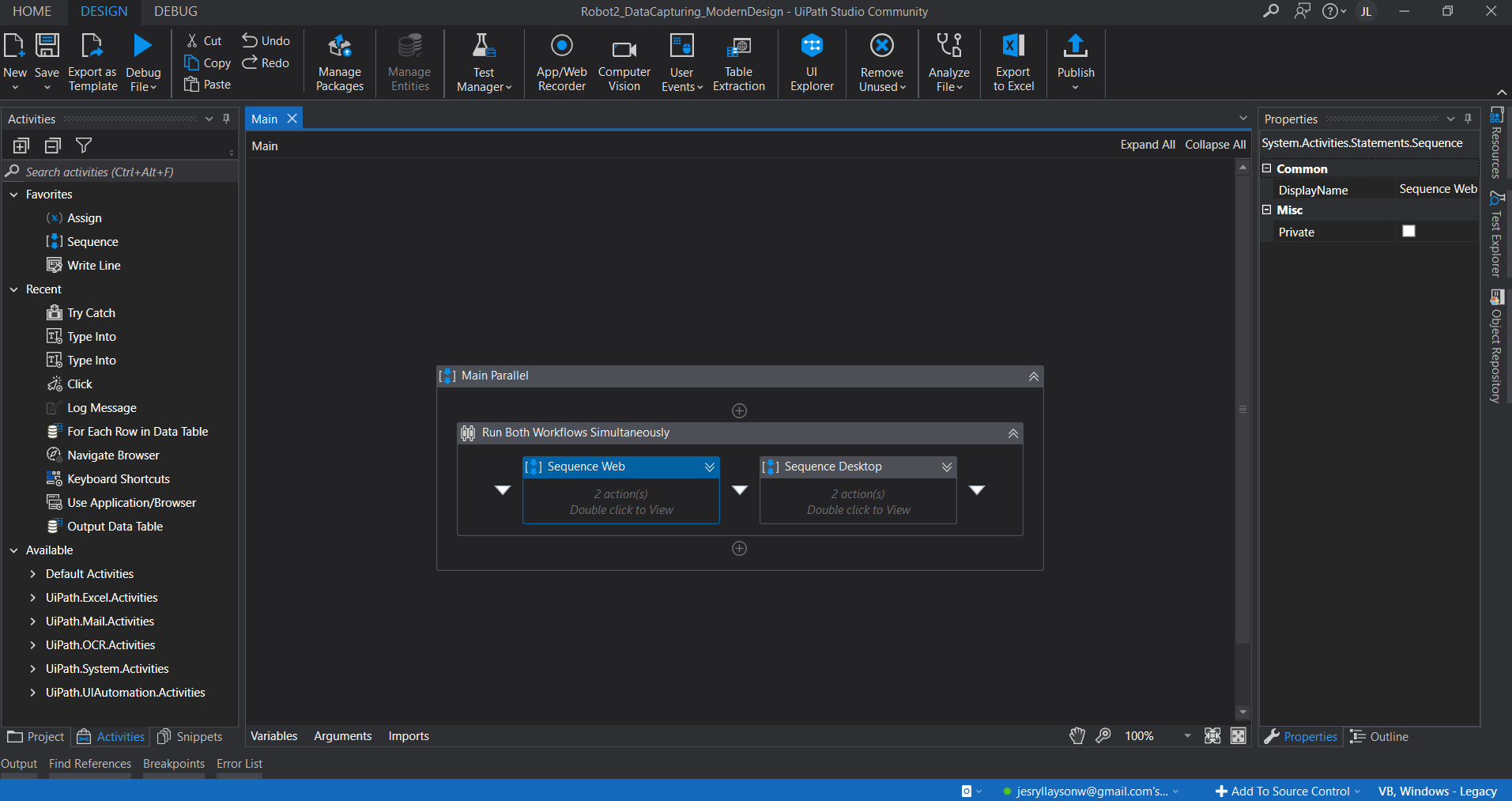Collapse the Available group

pyautogui.click(x=13, y=550)
